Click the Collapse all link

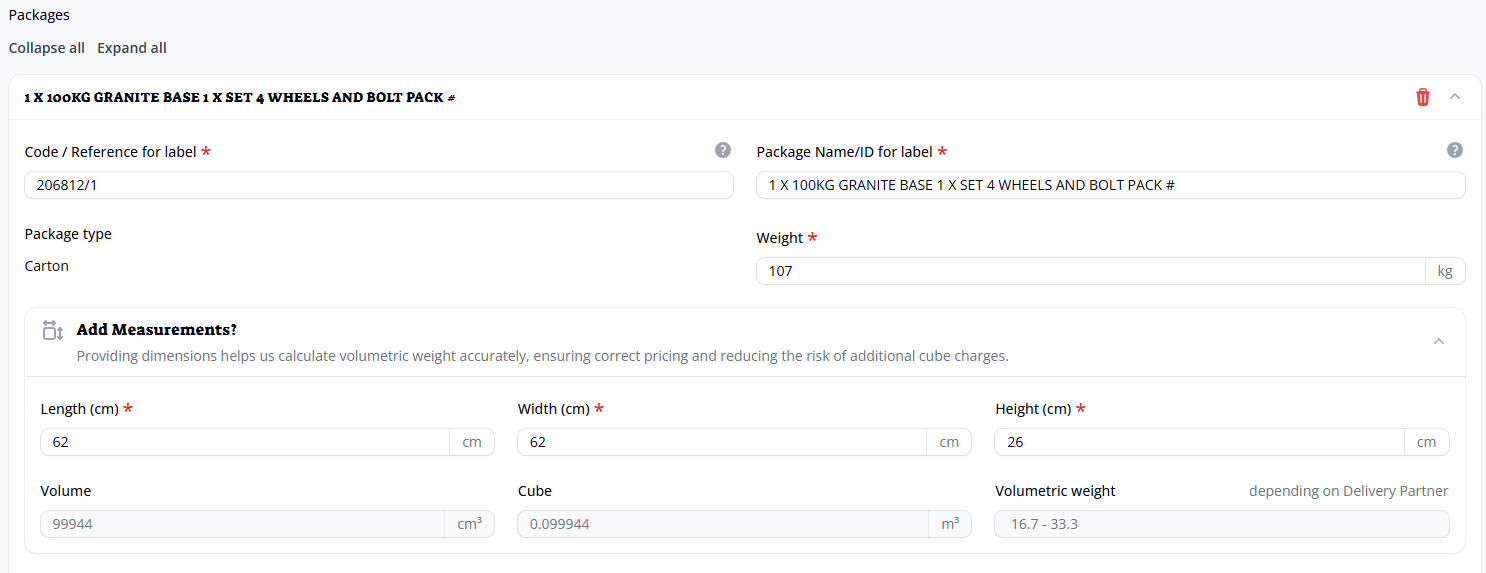47,48
